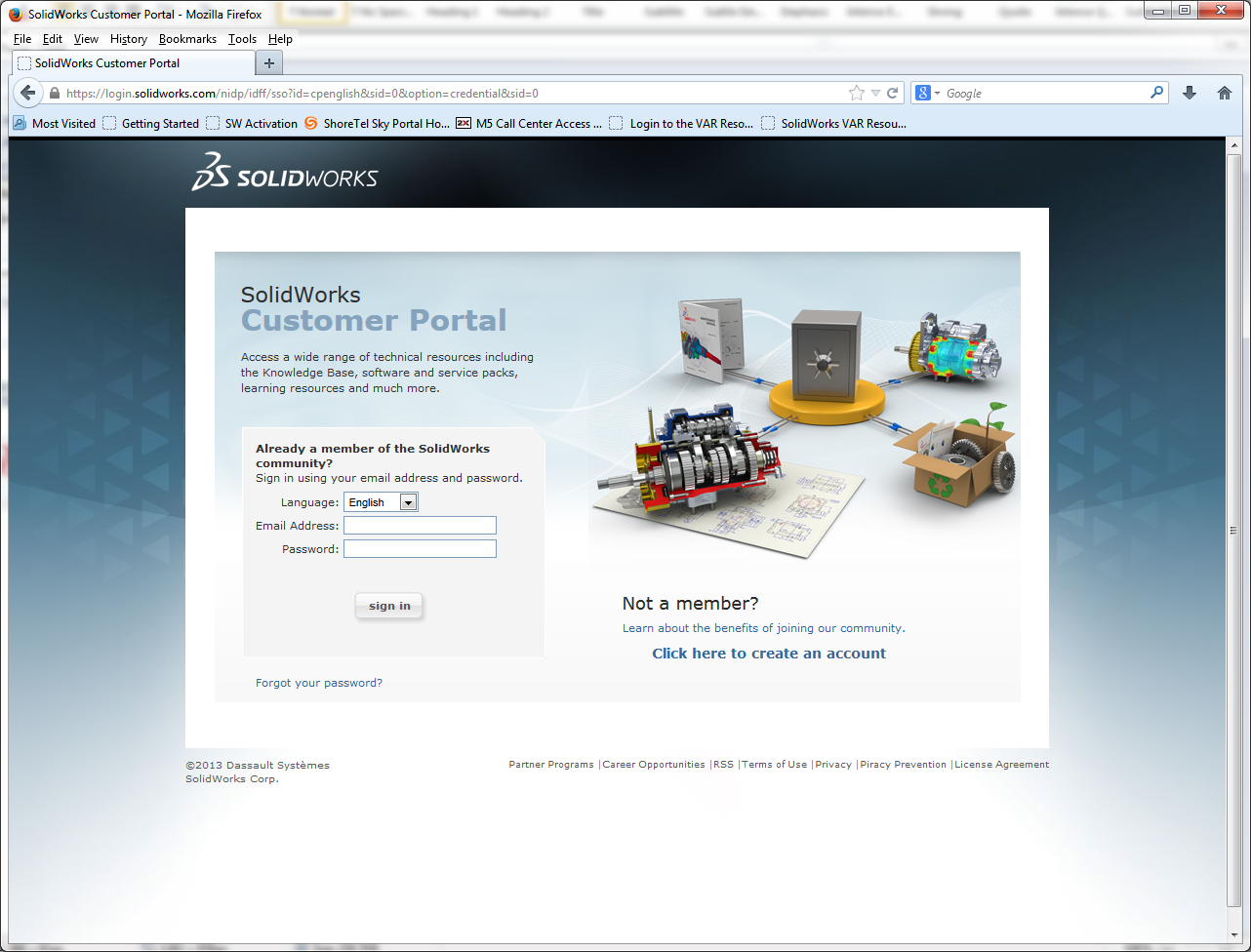The width and height of the screenshot is (1251, 952).
Task: Click the Password input field
Action: 420,549
